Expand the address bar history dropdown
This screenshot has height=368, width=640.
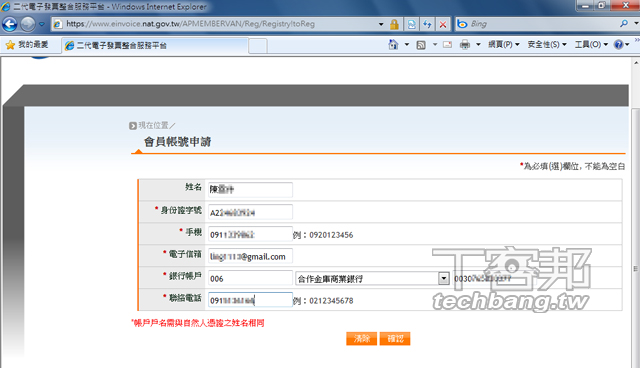pyautogui.click(x=381, y=24)
